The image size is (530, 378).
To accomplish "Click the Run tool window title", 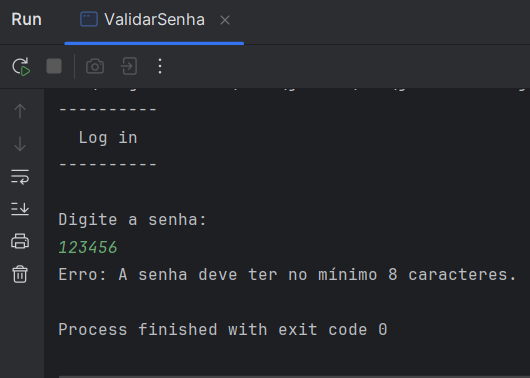I will tap(26, 19).
